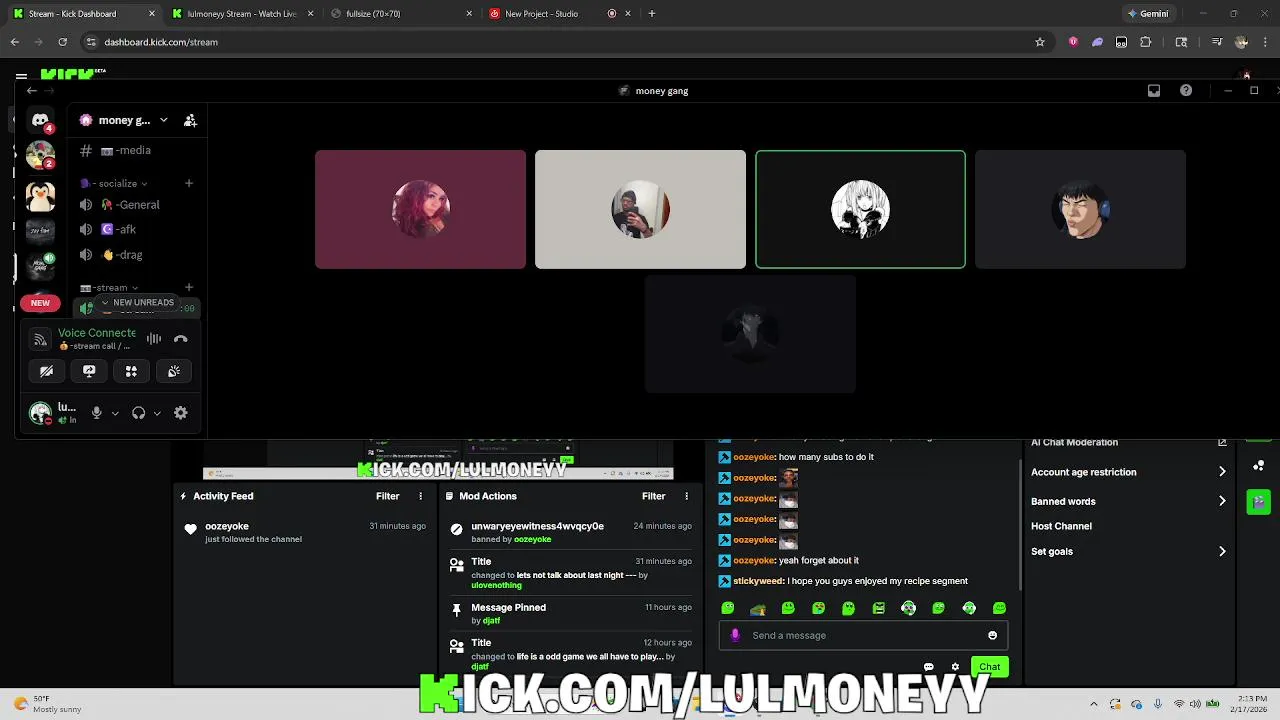The width and height of the screenshot is (1280, 720).
Task: Open voice connection details signal icon
Action: [x=40, y=339]
